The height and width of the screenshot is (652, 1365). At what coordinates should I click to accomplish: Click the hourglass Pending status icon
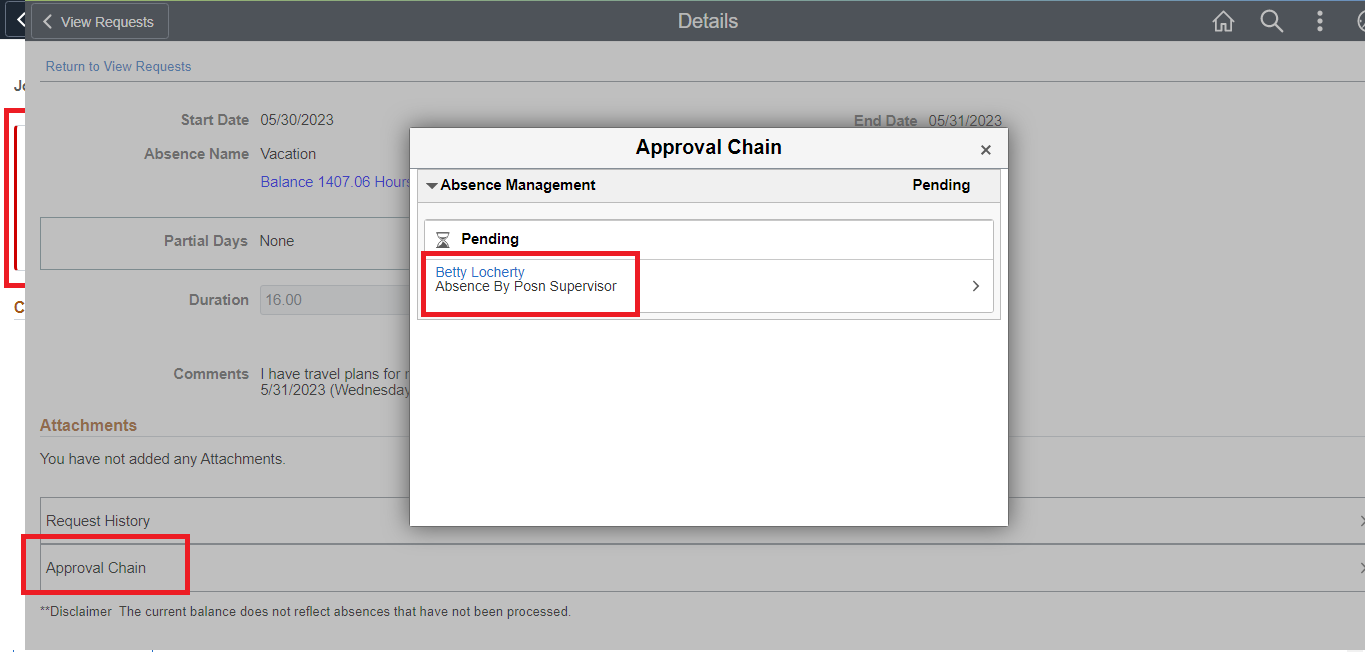click(x=441, y=238)
